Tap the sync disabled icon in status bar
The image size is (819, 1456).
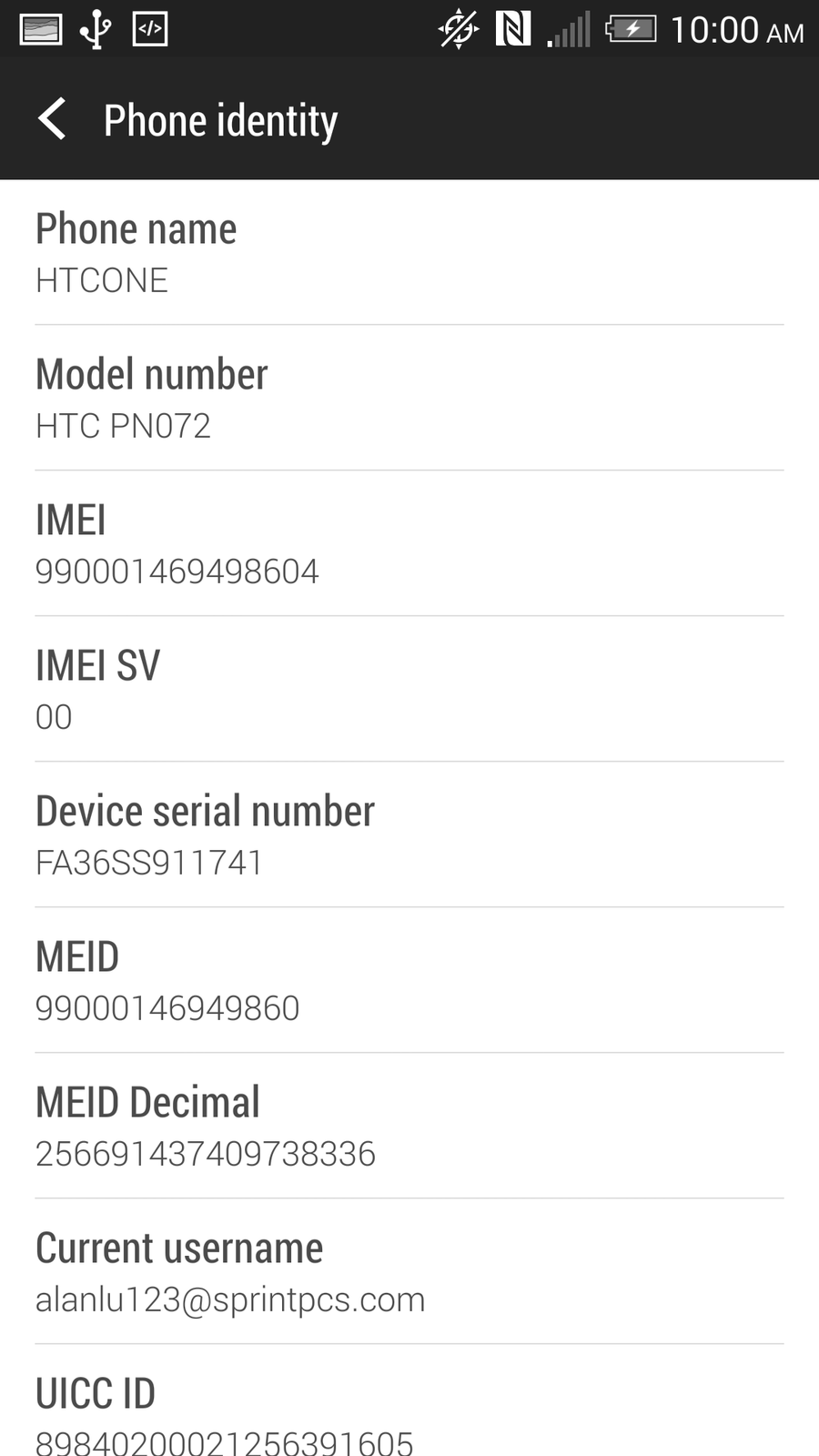[459, 29]
